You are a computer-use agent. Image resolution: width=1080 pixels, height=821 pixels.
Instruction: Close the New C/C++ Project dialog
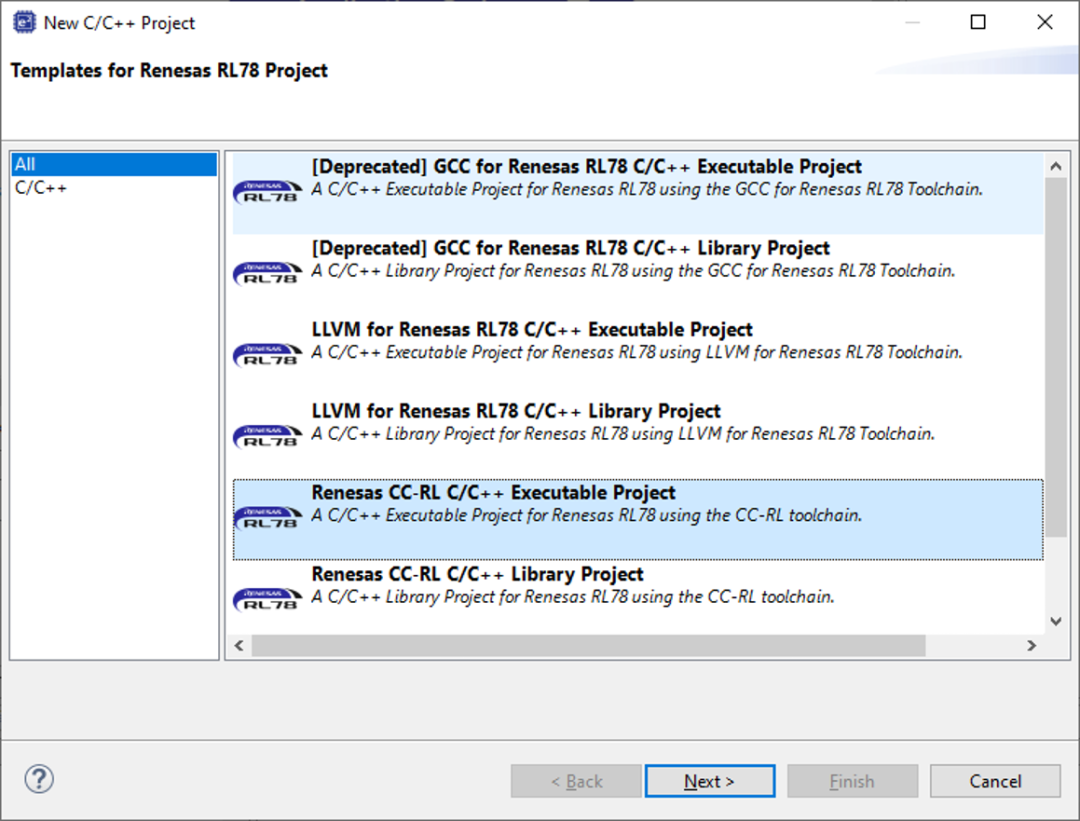tap(1044, 22)
